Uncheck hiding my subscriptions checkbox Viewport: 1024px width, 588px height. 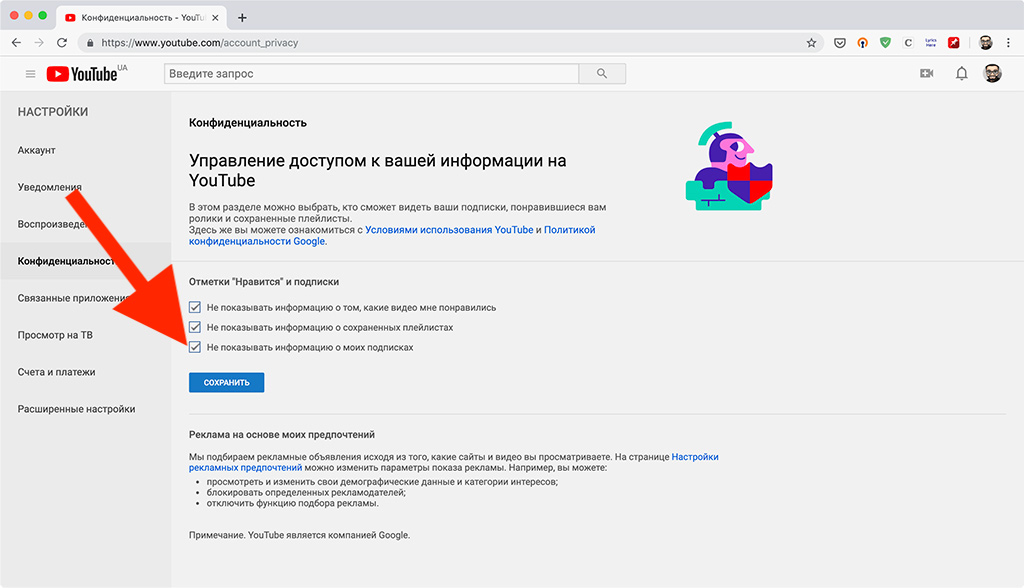(195, 347)
